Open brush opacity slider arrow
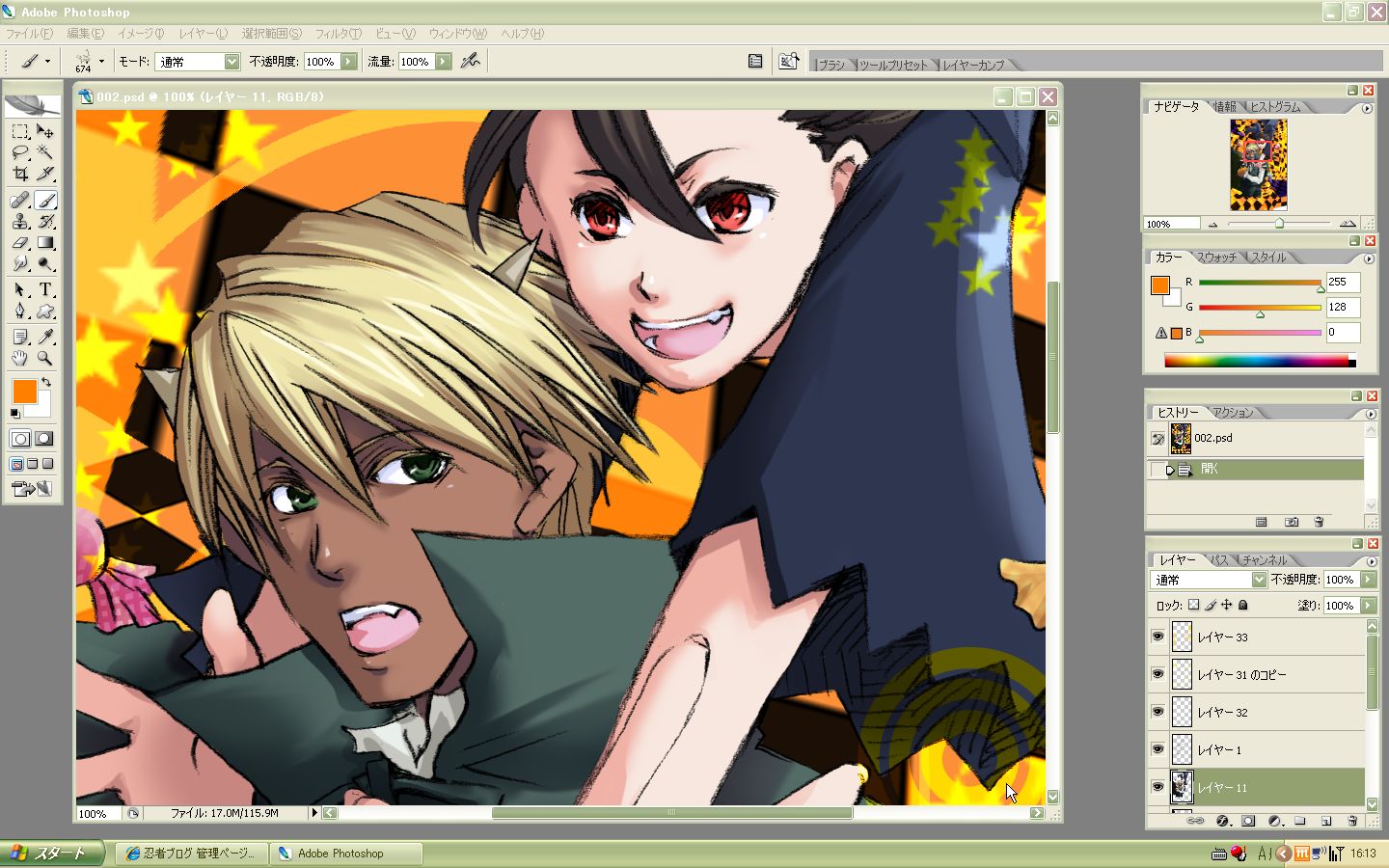 point(348,62)
